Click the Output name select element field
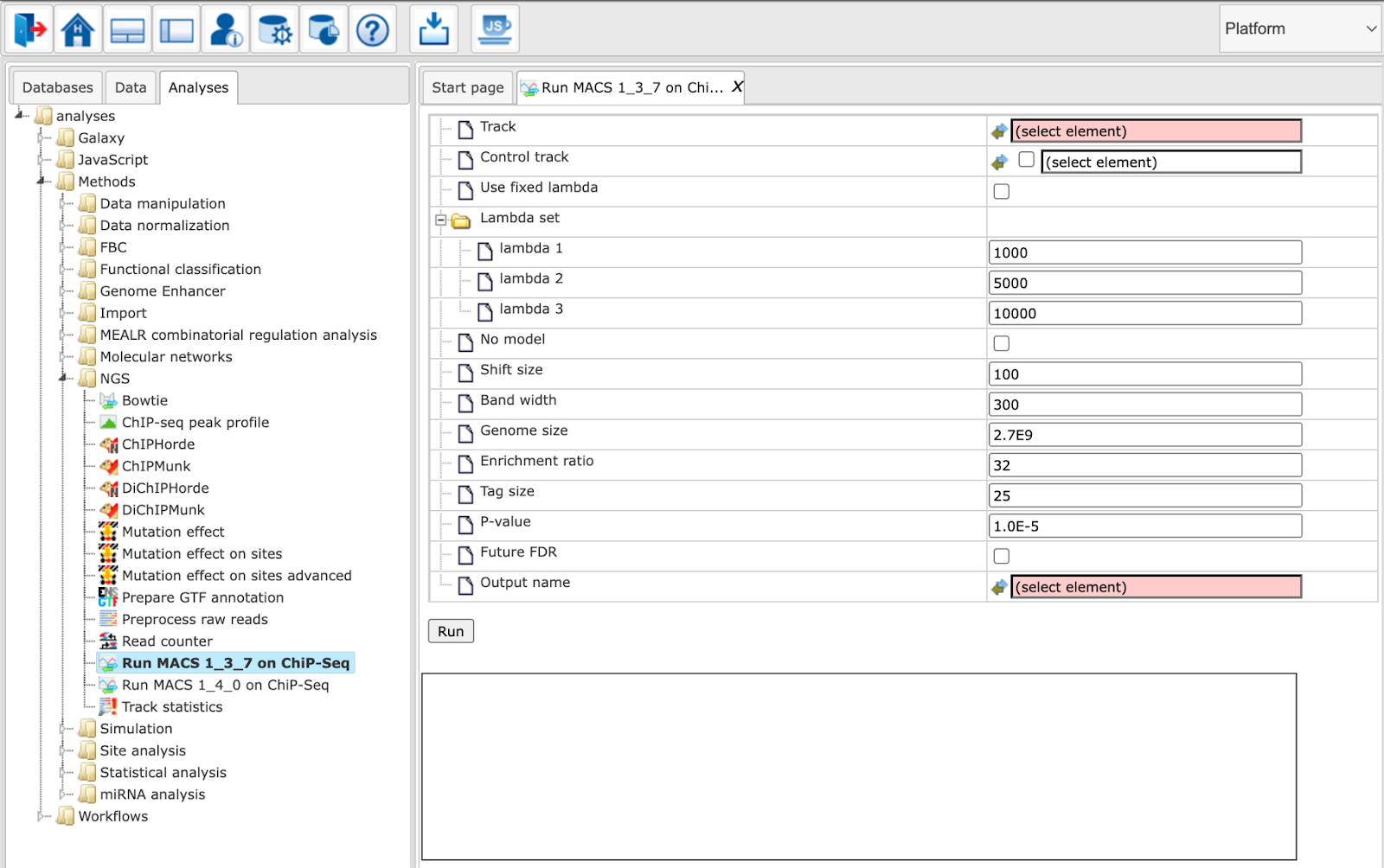The image size is (1384, 868). (x=1156, y=587)
